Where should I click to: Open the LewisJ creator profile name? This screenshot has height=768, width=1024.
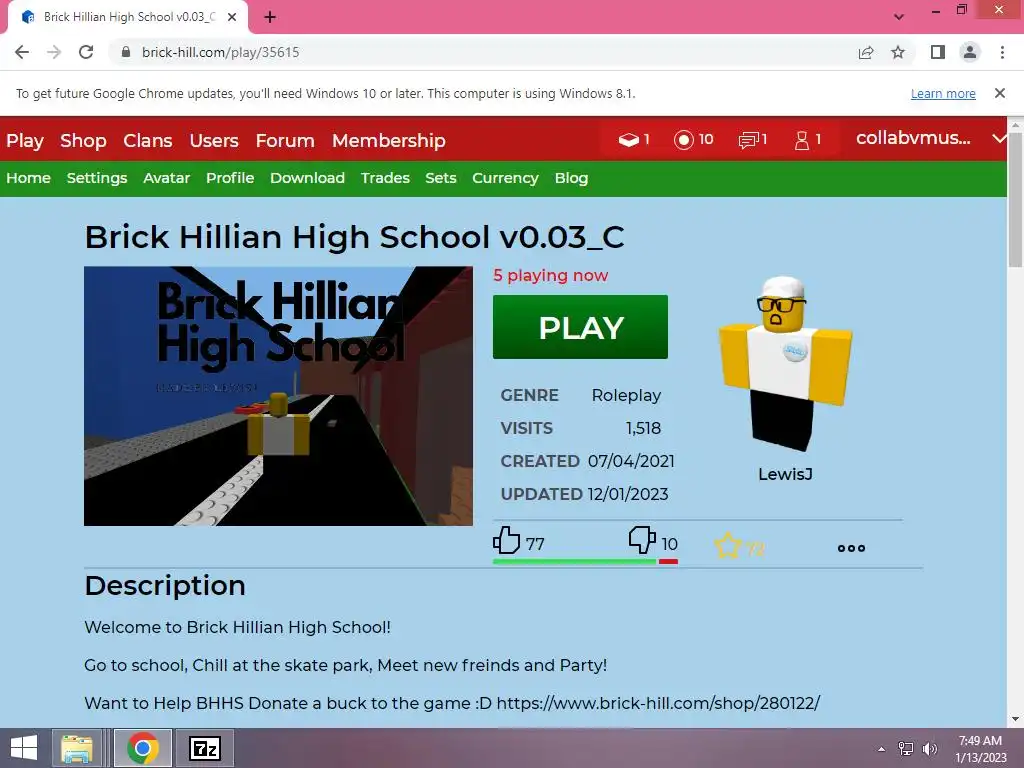coord(785,475)
